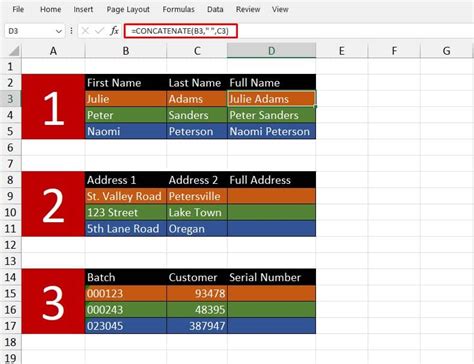Select column D header
The height and width of the screenshot is (364, 474).
coord(272,51)
